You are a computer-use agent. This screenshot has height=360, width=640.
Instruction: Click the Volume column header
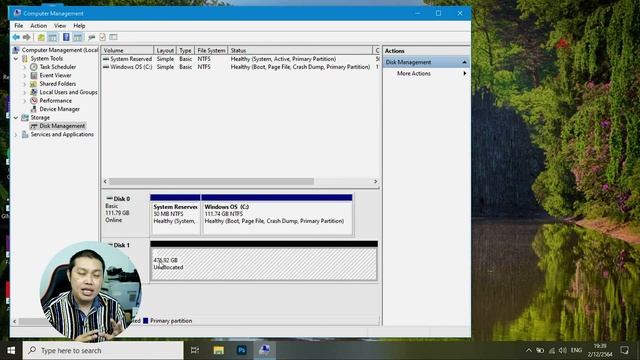pyautogui.click(x=127, y=51)
